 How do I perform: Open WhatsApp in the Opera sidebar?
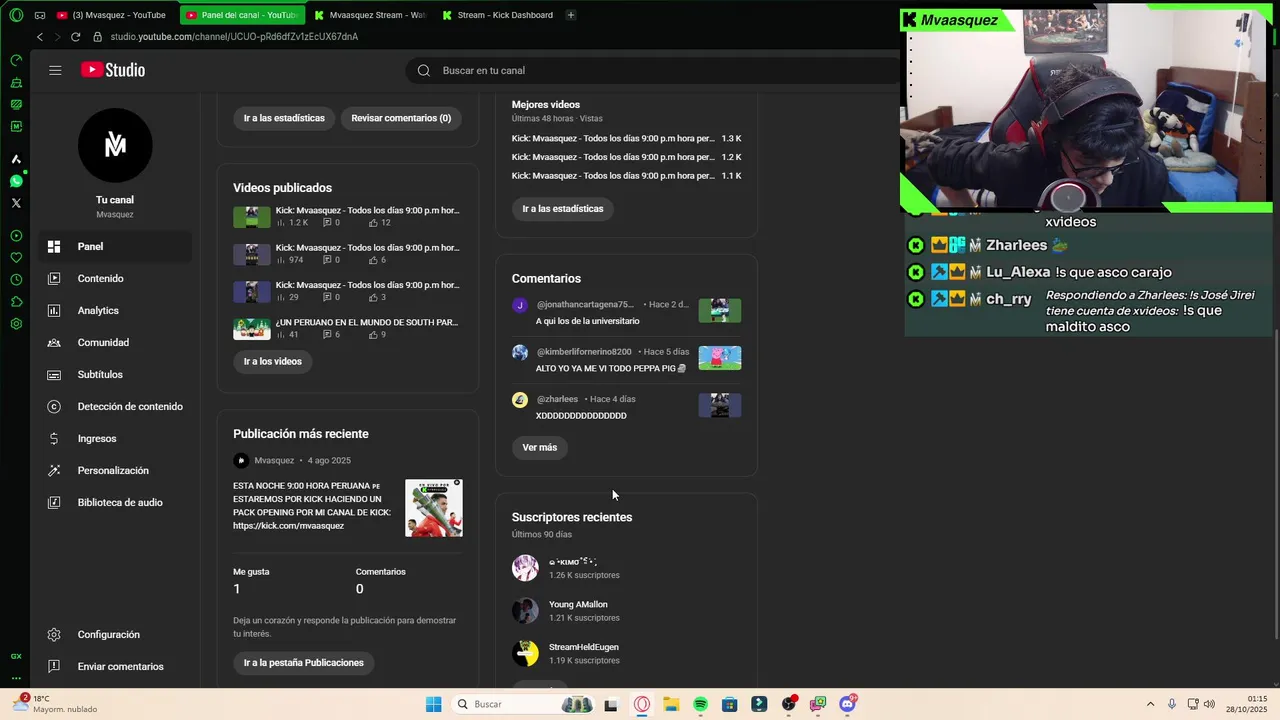click(x=16, y=181)
